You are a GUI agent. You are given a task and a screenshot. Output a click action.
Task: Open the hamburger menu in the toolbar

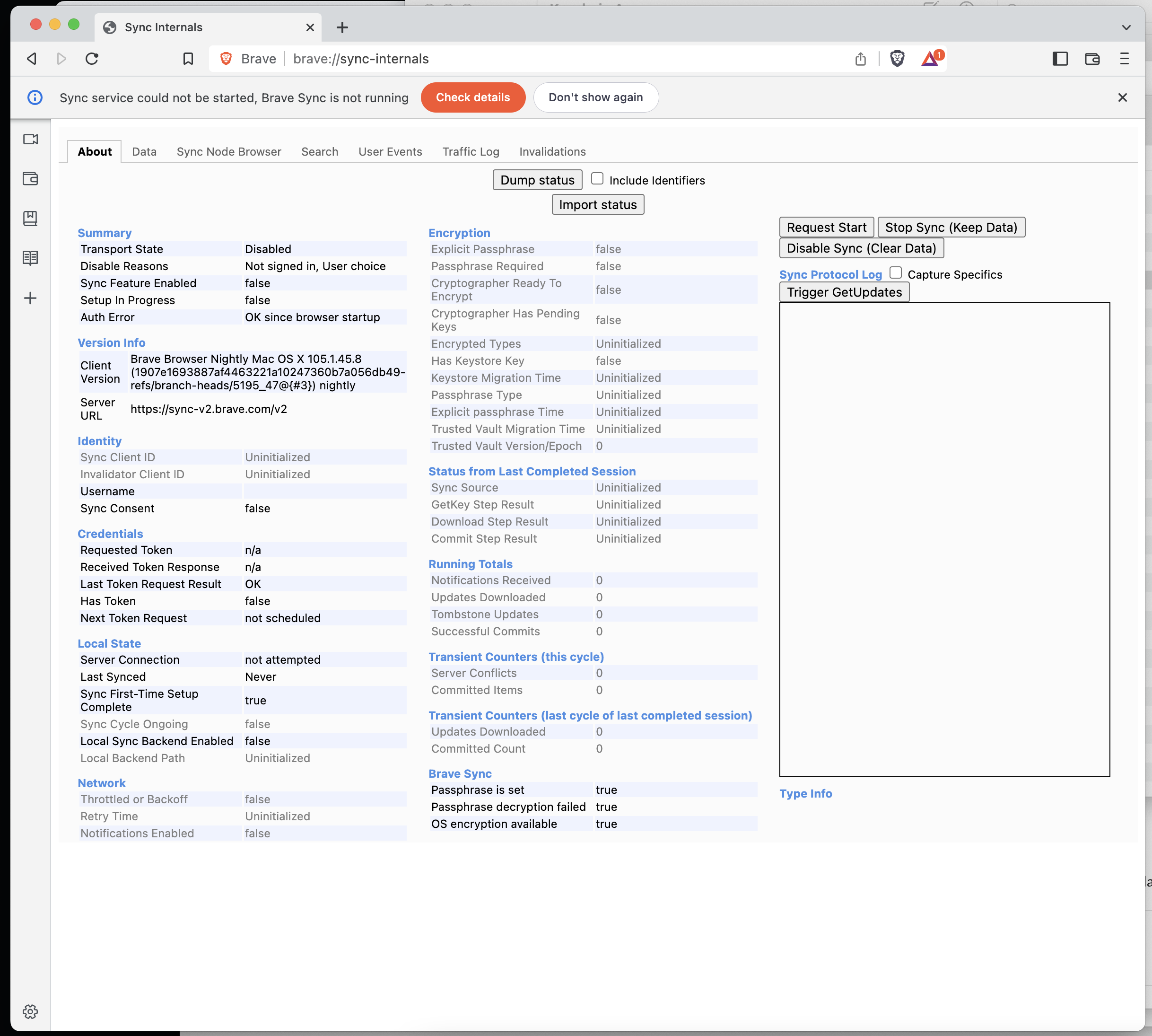click(x=1124, y=59)
